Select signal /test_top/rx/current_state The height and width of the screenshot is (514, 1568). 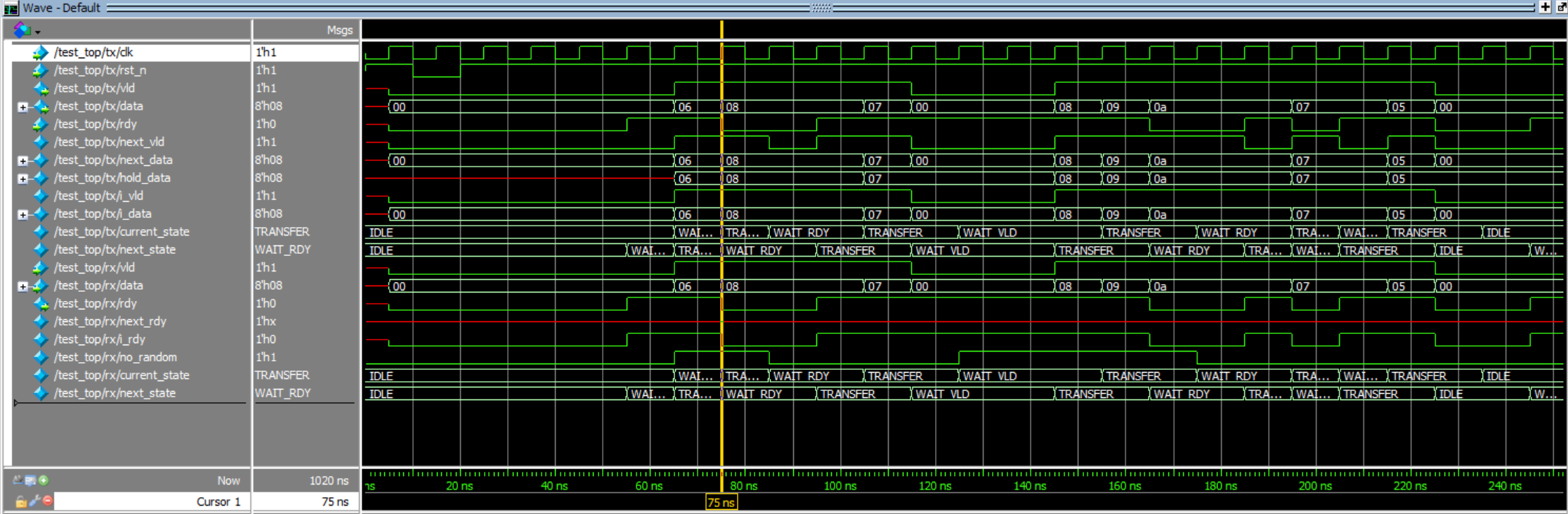tap(122, 375)
